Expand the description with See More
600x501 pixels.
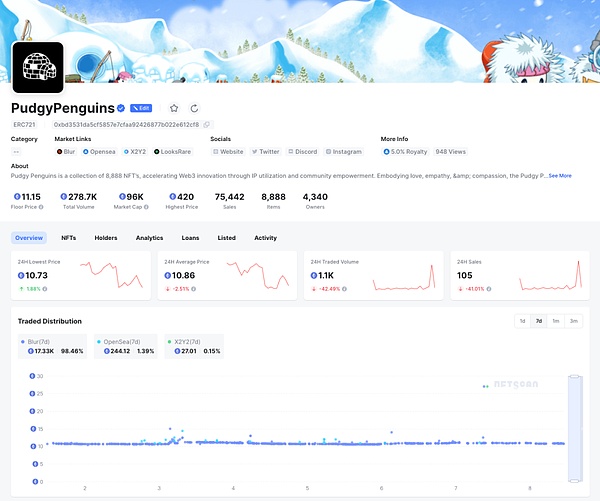pyautogui.click(x=559, y=175)
